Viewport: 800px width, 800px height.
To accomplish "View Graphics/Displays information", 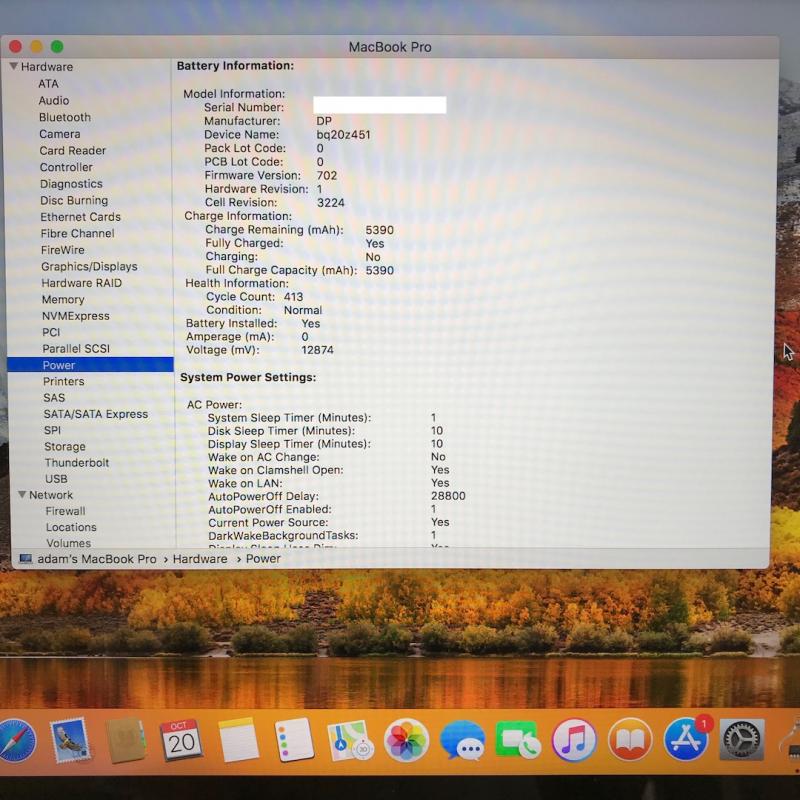I will click(x=89, y=266).
